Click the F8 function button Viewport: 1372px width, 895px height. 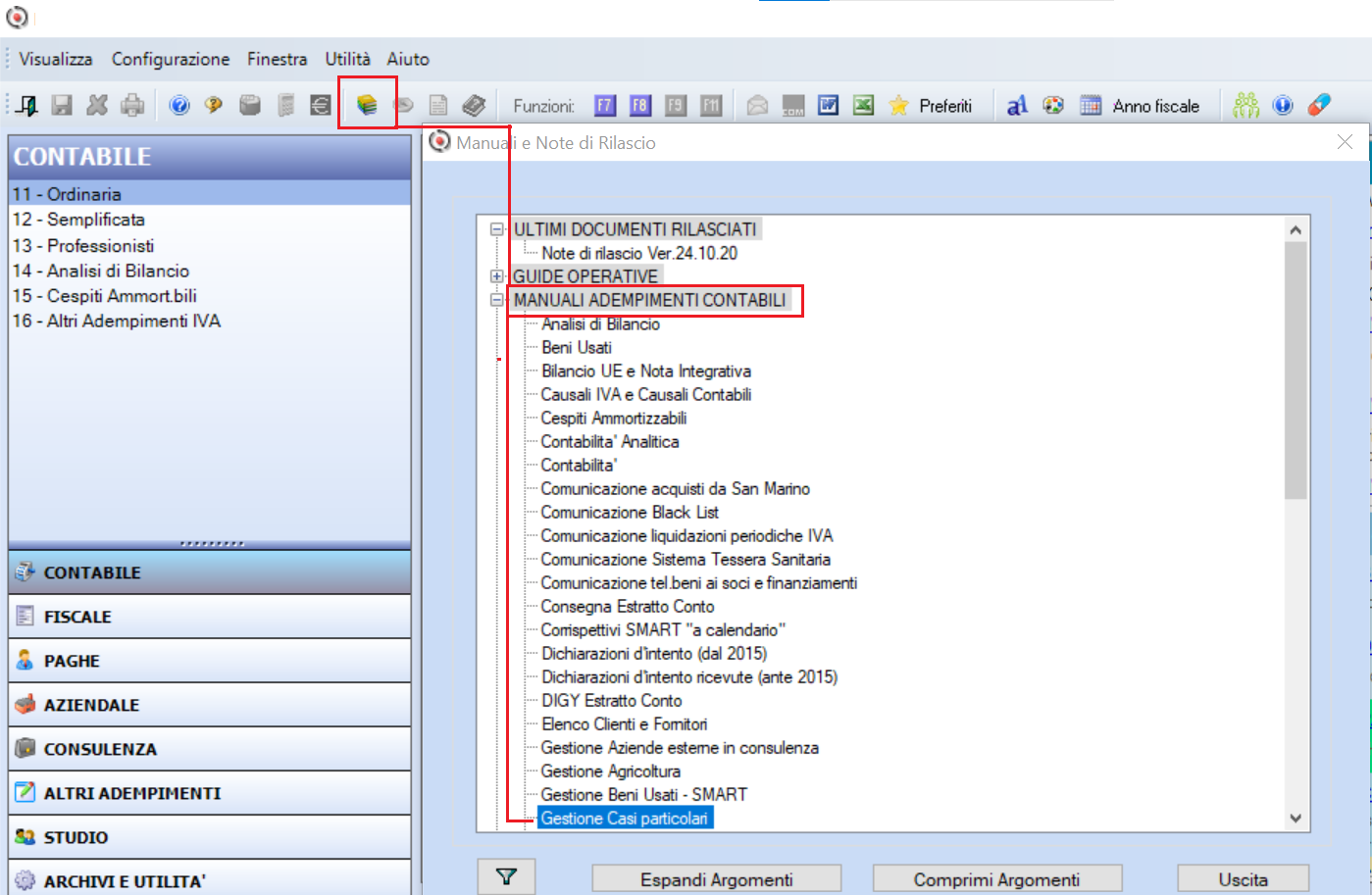640,105
